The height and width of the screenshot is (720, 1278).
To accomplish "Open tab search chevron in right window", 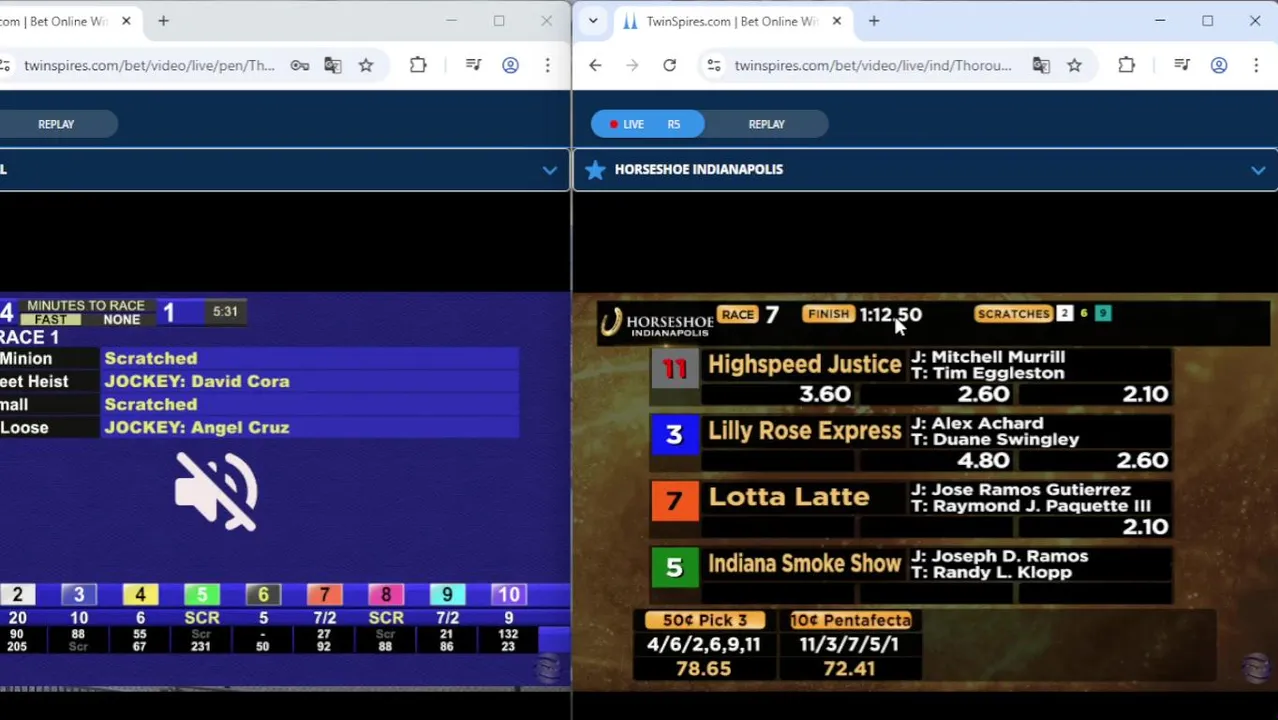I will click(x=593, y=21).
